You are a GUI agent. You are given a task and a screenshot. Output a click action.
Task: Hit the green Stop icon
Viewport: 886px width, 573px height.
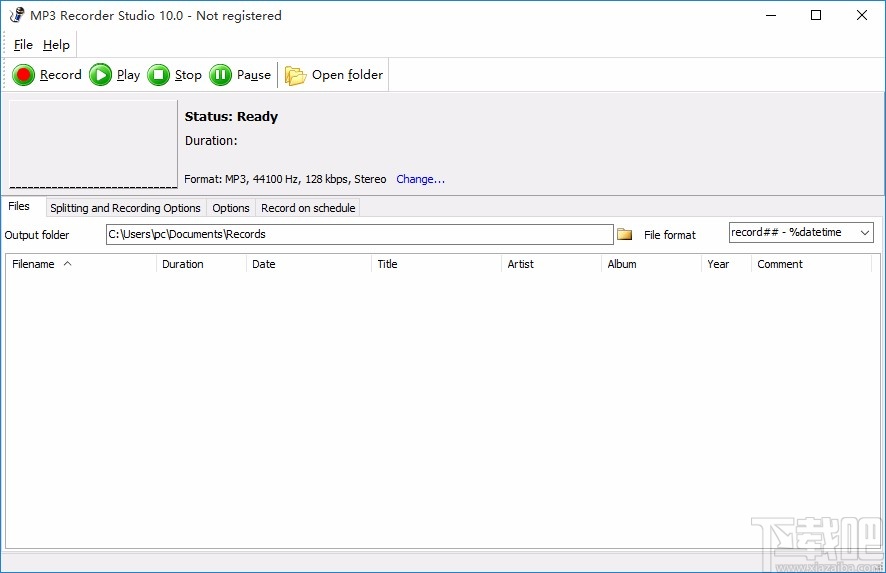pos(158,75)
